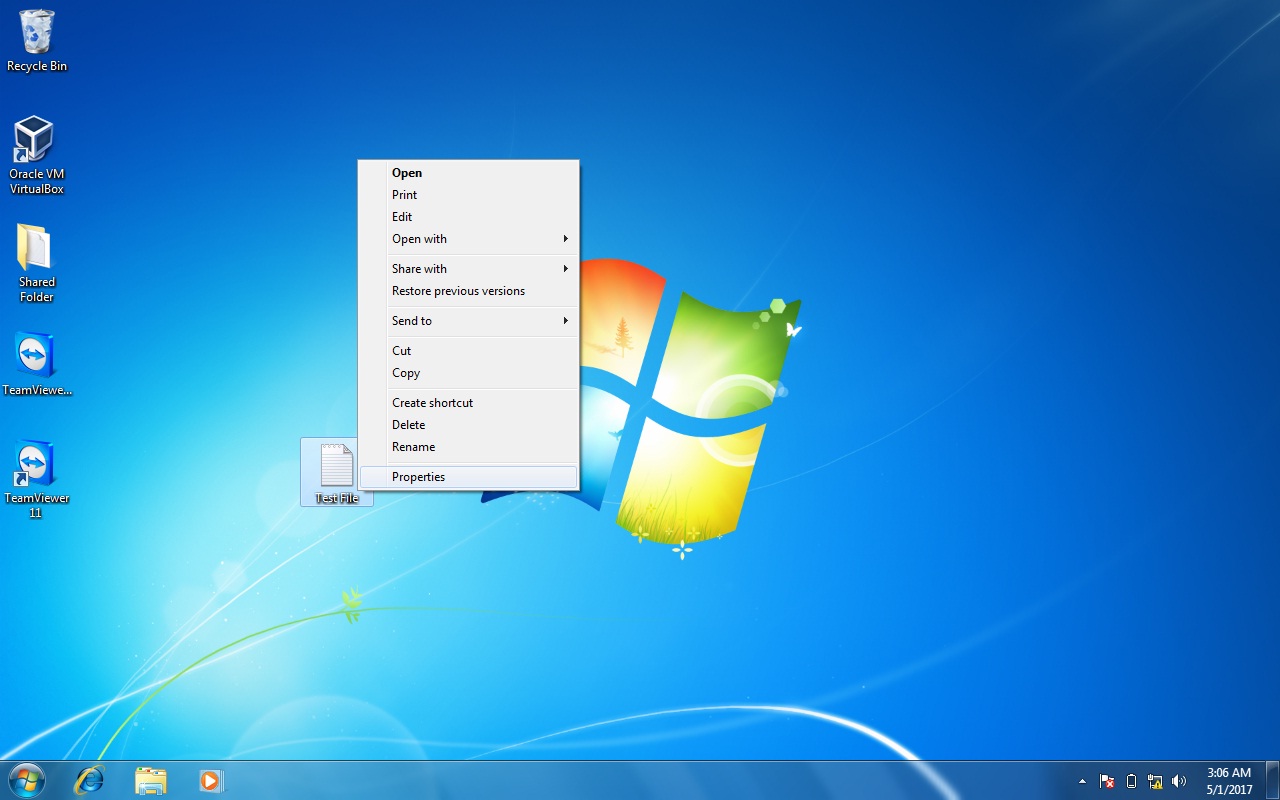Choose Copy in the context menu
Image resolution: width=1280 pixels, height=800 pixels.
(x=469, y=373)
